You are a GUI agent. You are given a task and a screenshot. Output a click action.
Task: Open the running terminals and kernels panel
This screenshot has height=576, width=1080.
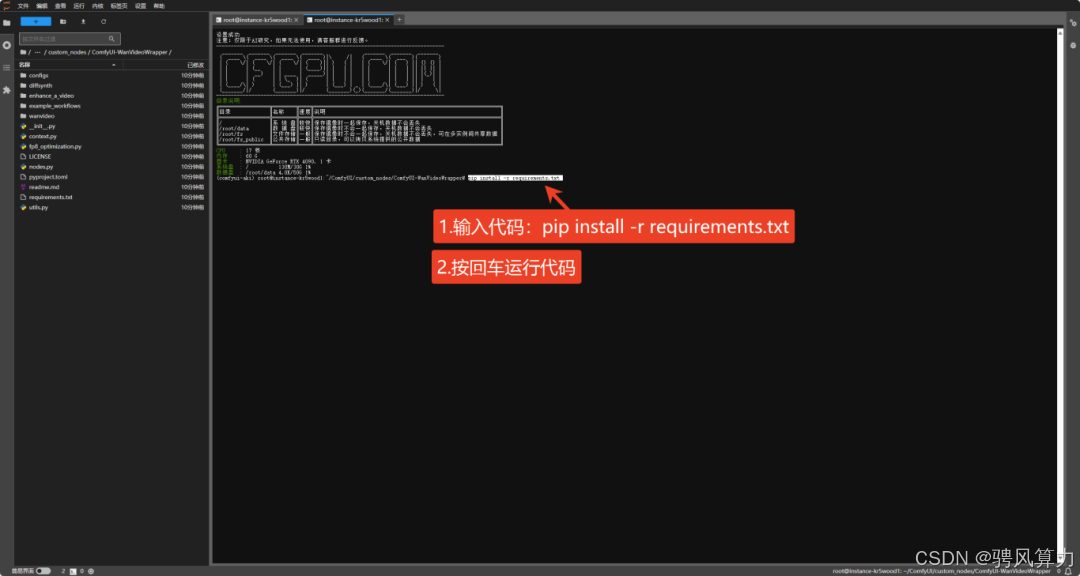pos(7,45)
